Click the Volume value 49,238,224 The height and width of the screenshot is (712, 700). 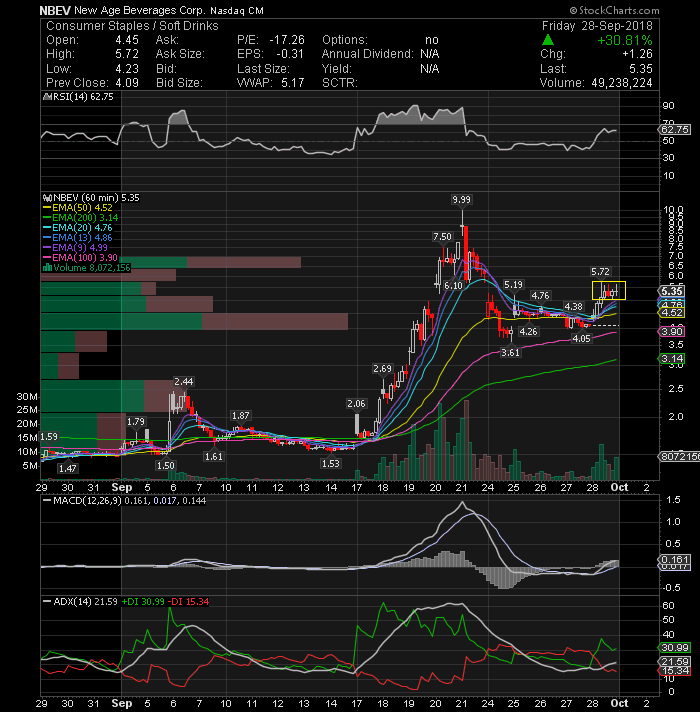click(x=621, y=83)
